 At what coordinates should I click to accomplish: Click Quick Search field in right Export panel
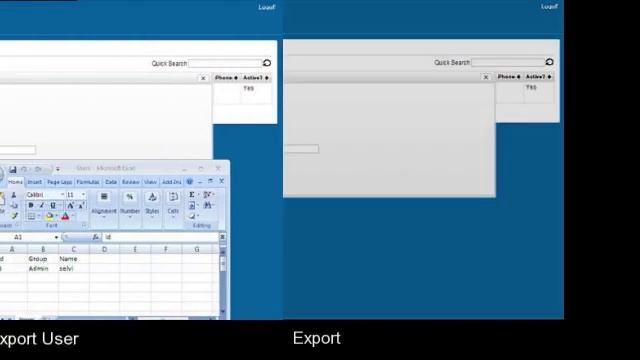508,62
